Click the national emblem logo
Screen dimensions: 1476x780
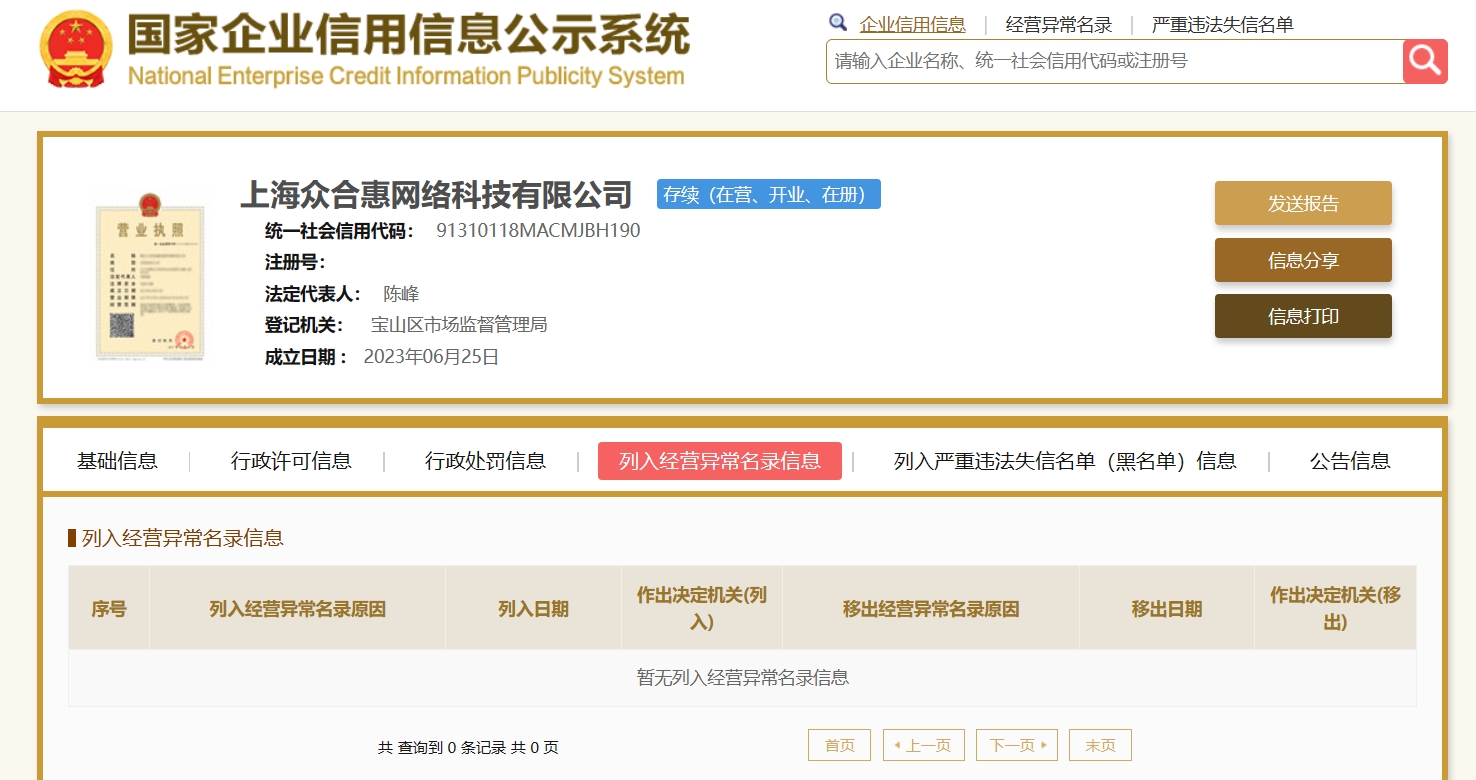coord(78,49)
